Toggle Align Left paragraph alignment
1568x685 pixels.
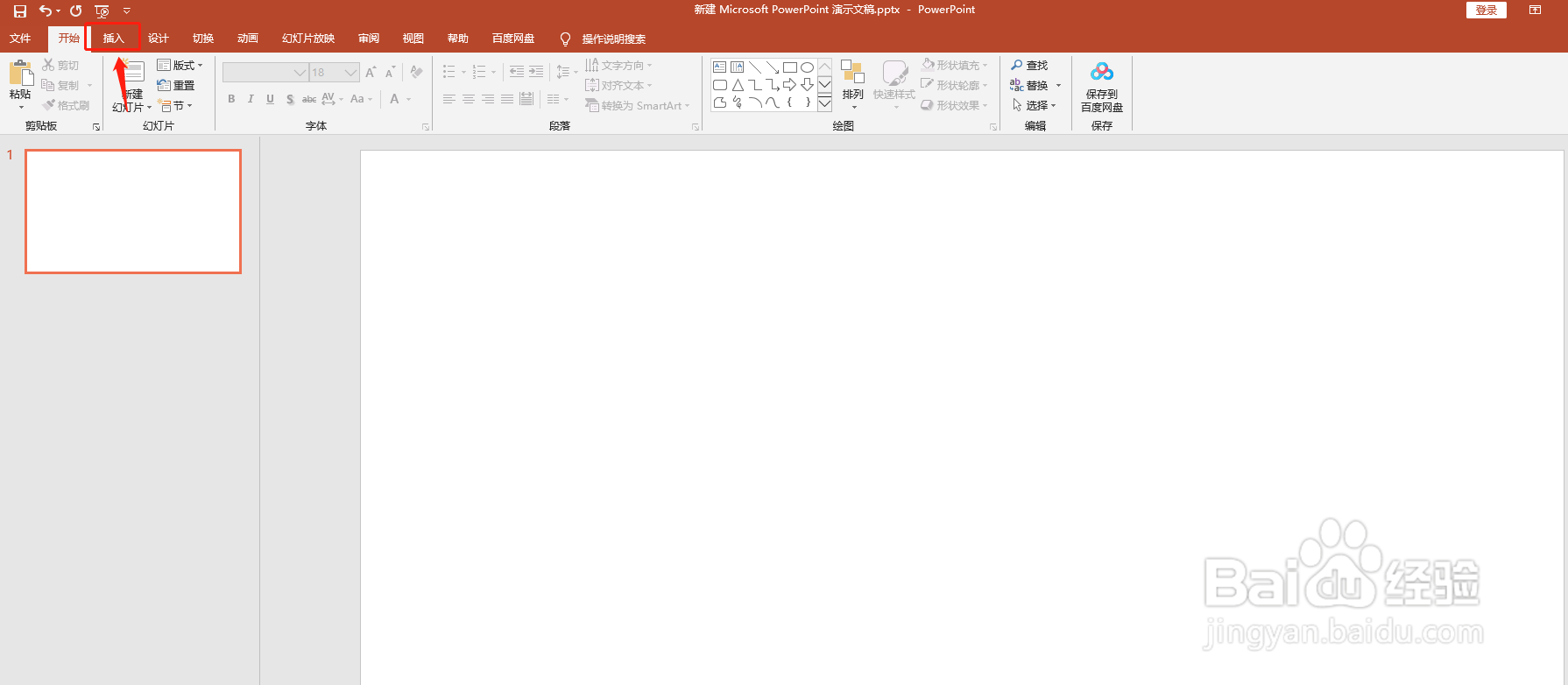tap(449, 99)
